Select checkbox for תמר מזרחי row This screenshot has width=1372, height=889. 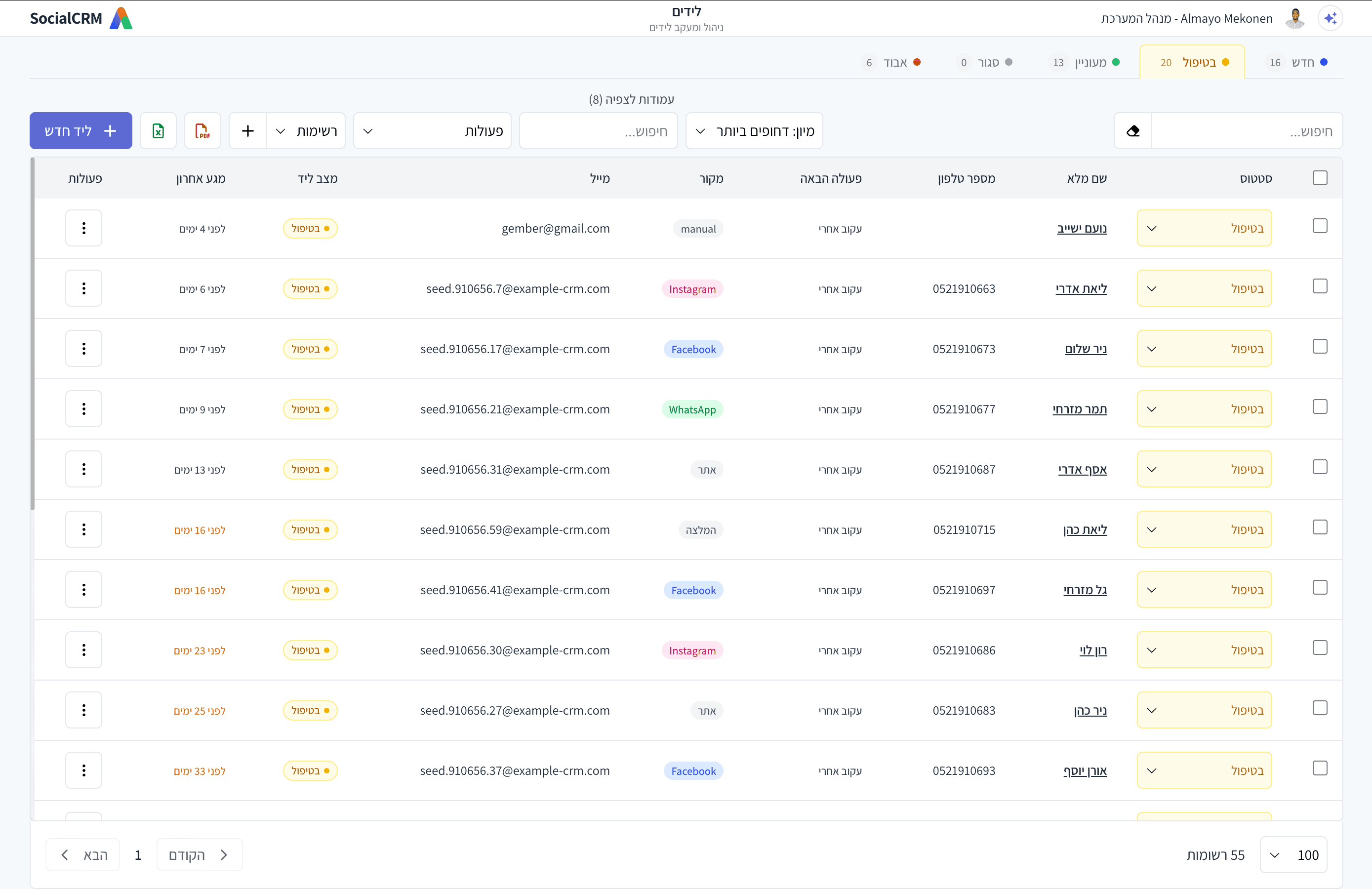[1320, 406]
